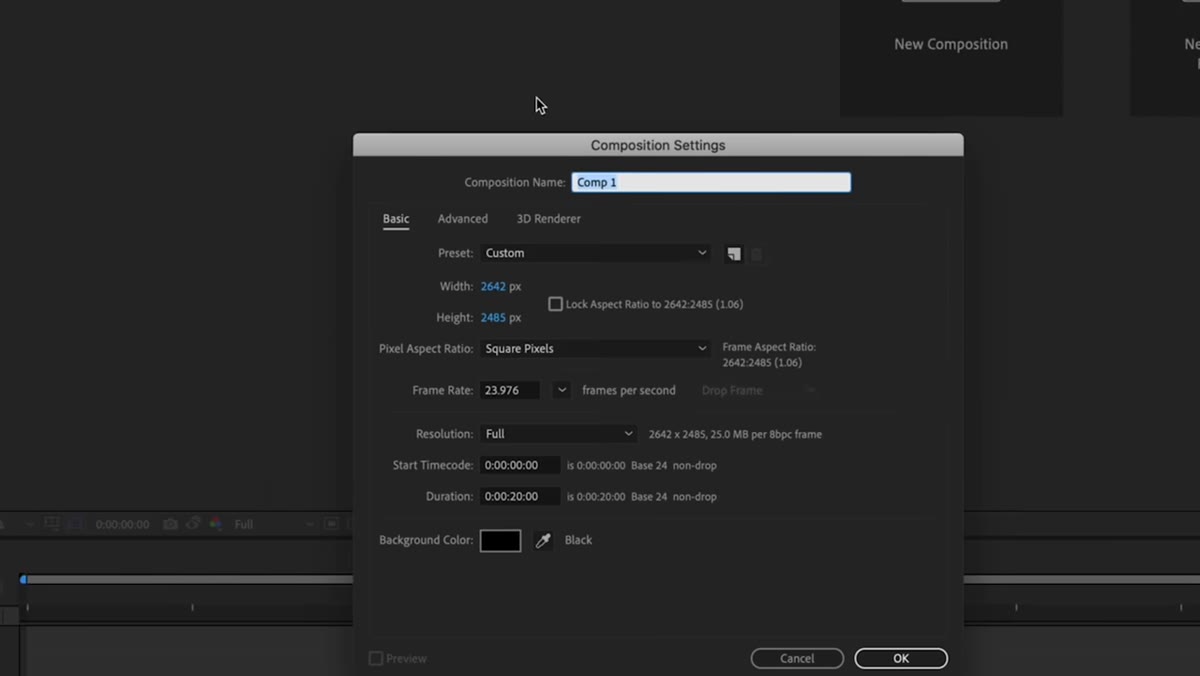Click the Cancel button
Viewport: 1200px width, 676px height.
tap(797, 658)
